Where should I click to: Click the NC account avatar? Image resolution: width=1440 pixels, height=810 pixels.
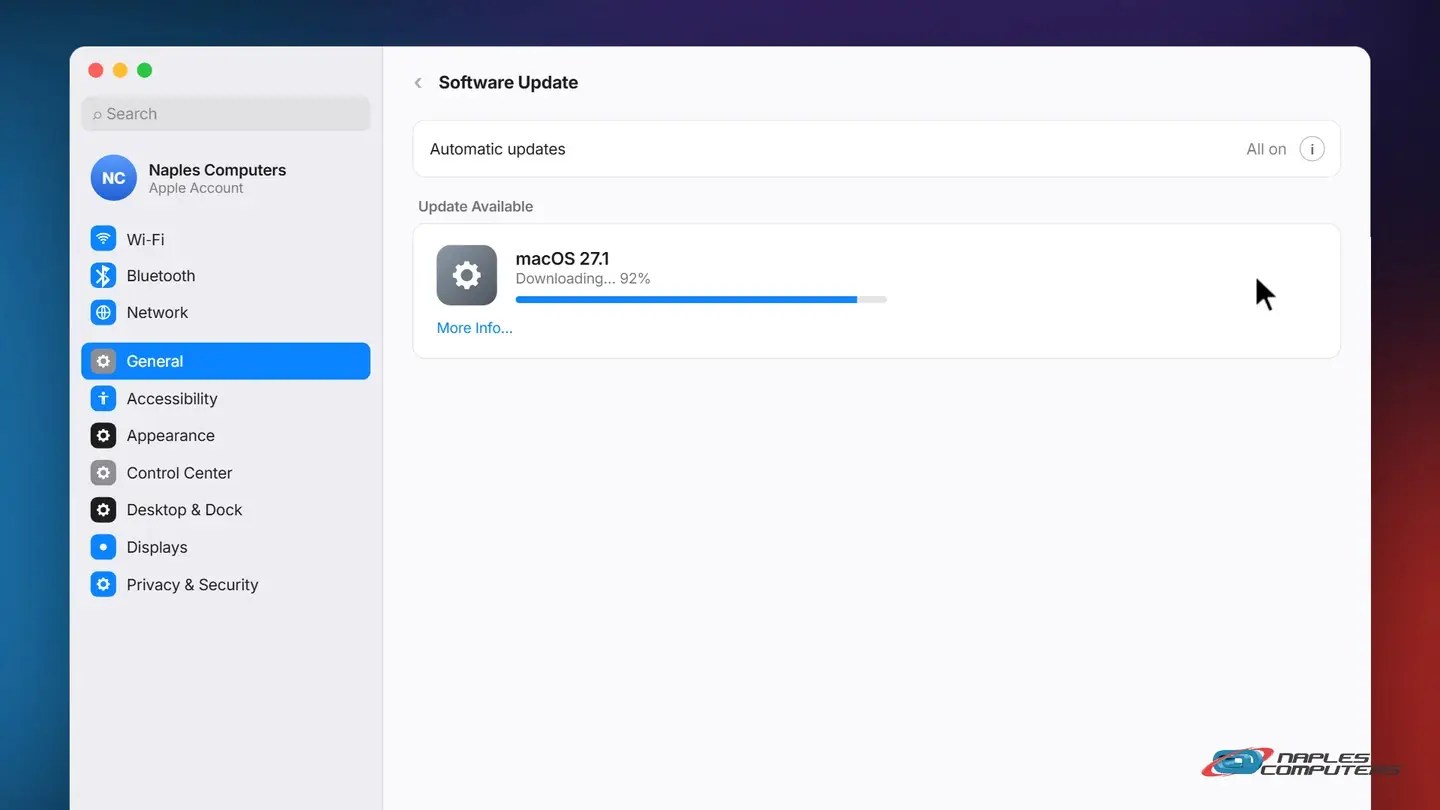tap(113, 178)
